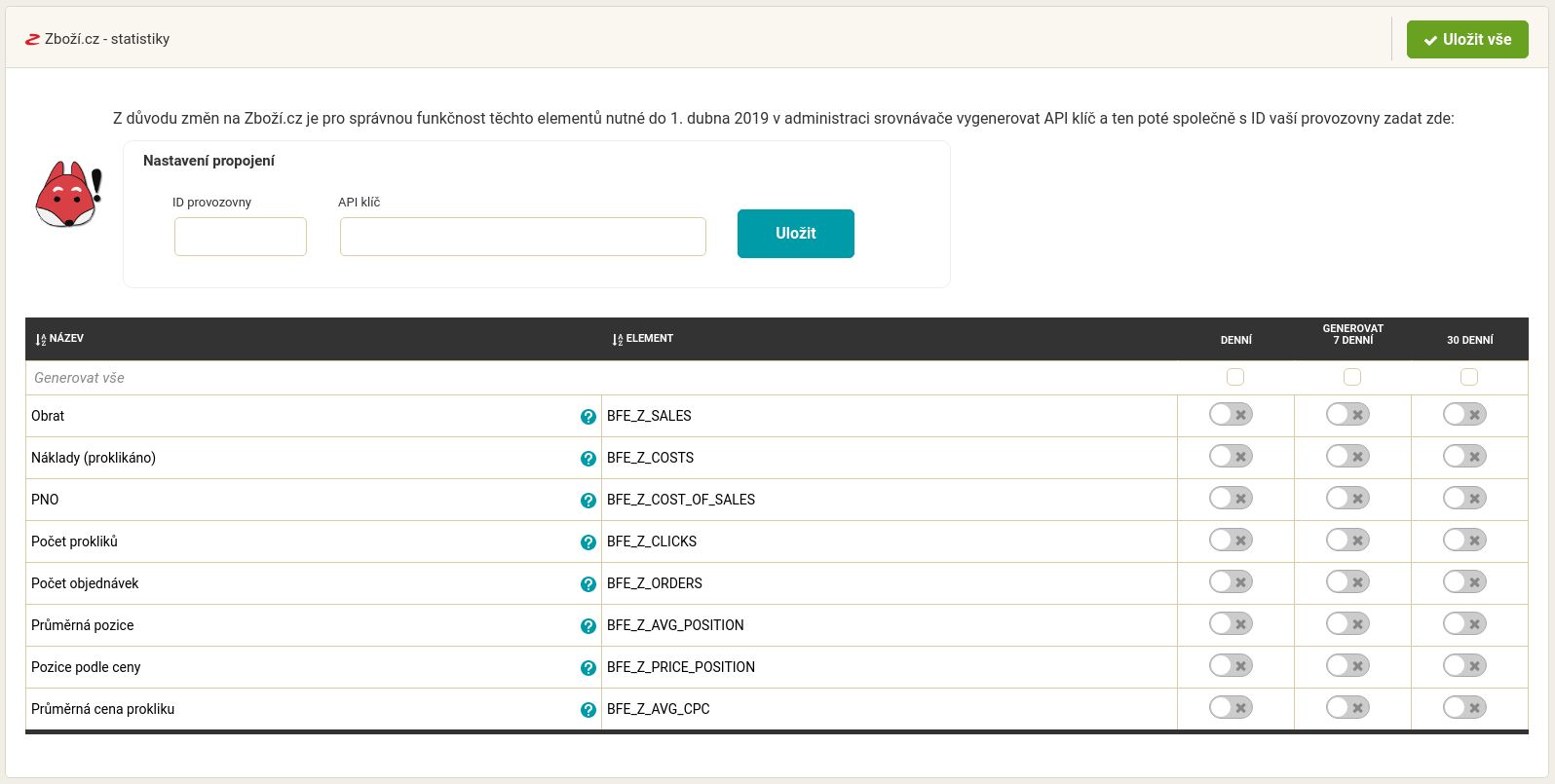Toggle 30 denní switch for Obrat
The width and height of the screenshot is (1555, 784).
click(1464, 415)
